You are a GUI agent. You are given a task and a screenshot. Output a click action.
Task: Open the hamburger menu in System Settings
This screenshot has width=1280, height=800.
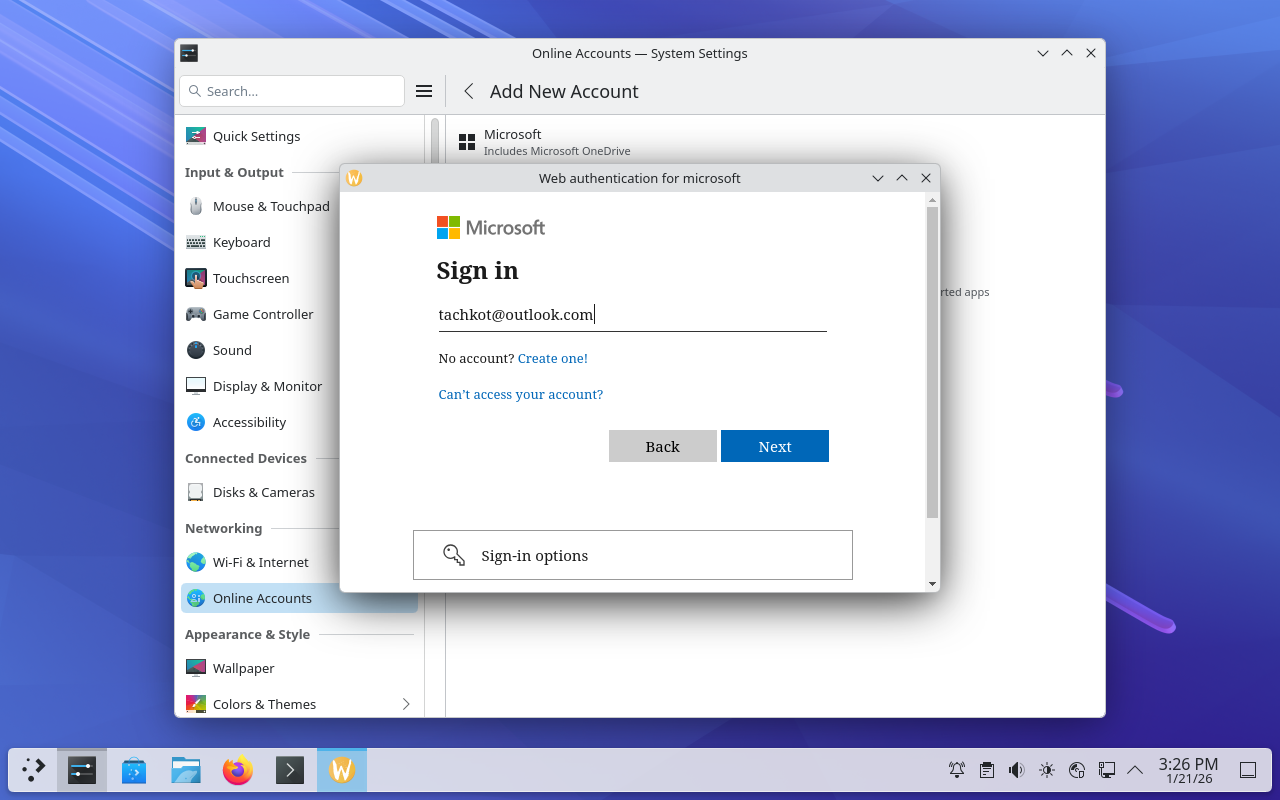(424, 91)
